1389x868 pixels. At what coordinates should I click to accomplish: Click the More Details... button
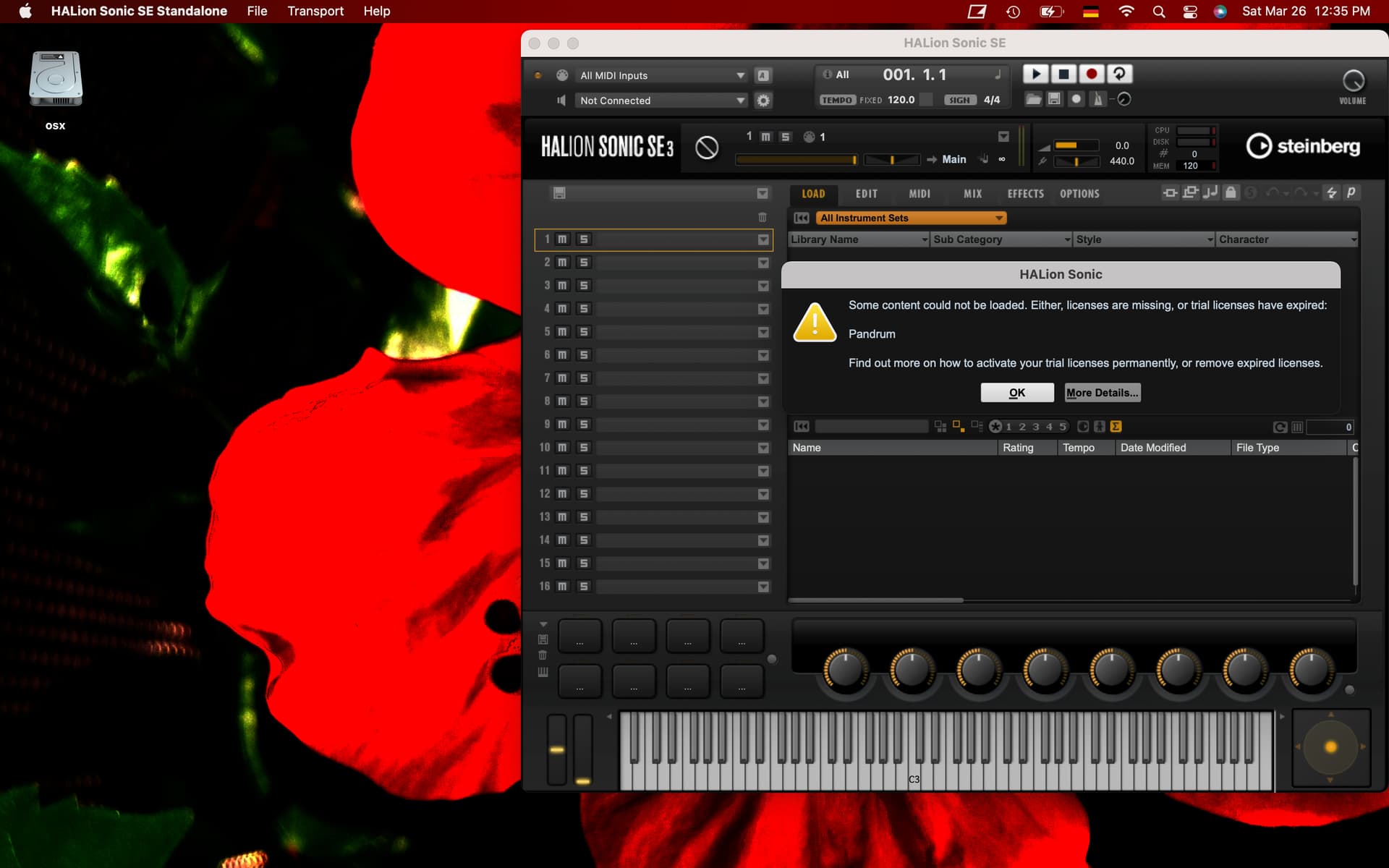click(x=1103, y=393)
